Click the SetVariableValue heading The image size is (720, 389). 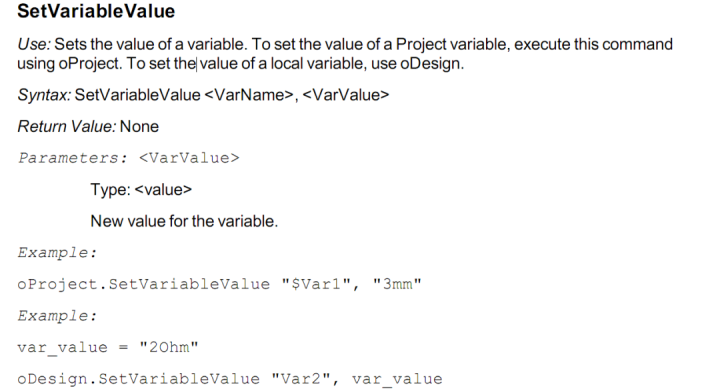(x=96, y=11)
